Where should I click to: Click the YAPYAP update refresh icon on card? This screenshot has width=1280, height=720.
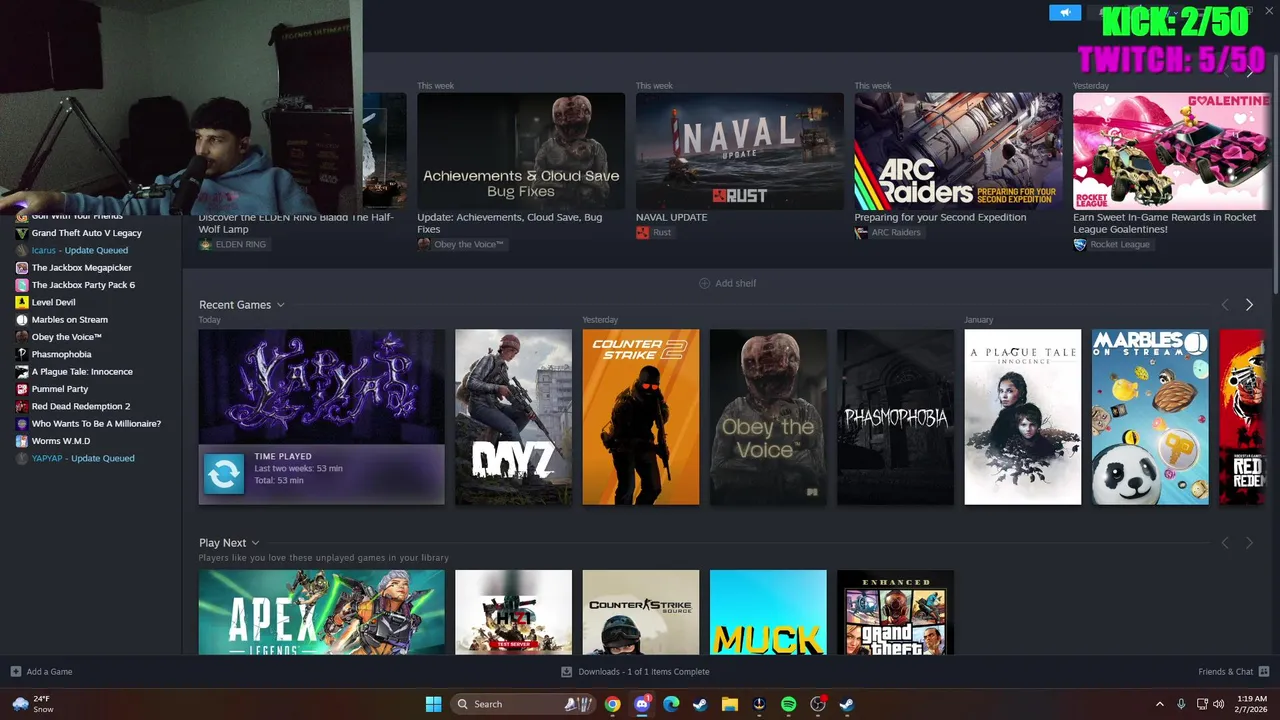[x=224, y=474]
